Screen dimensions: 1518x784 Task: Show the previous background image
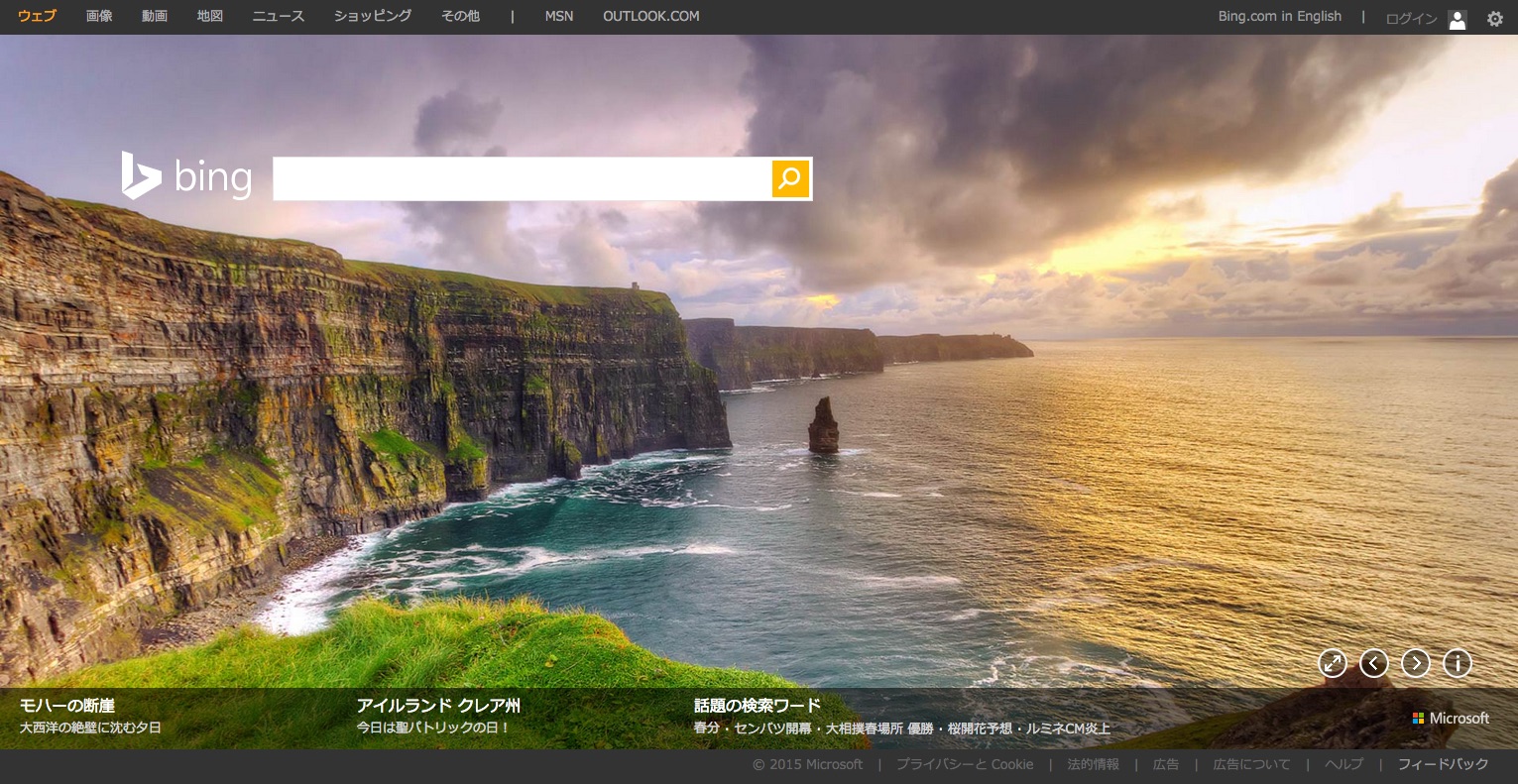click(1373, 663)
